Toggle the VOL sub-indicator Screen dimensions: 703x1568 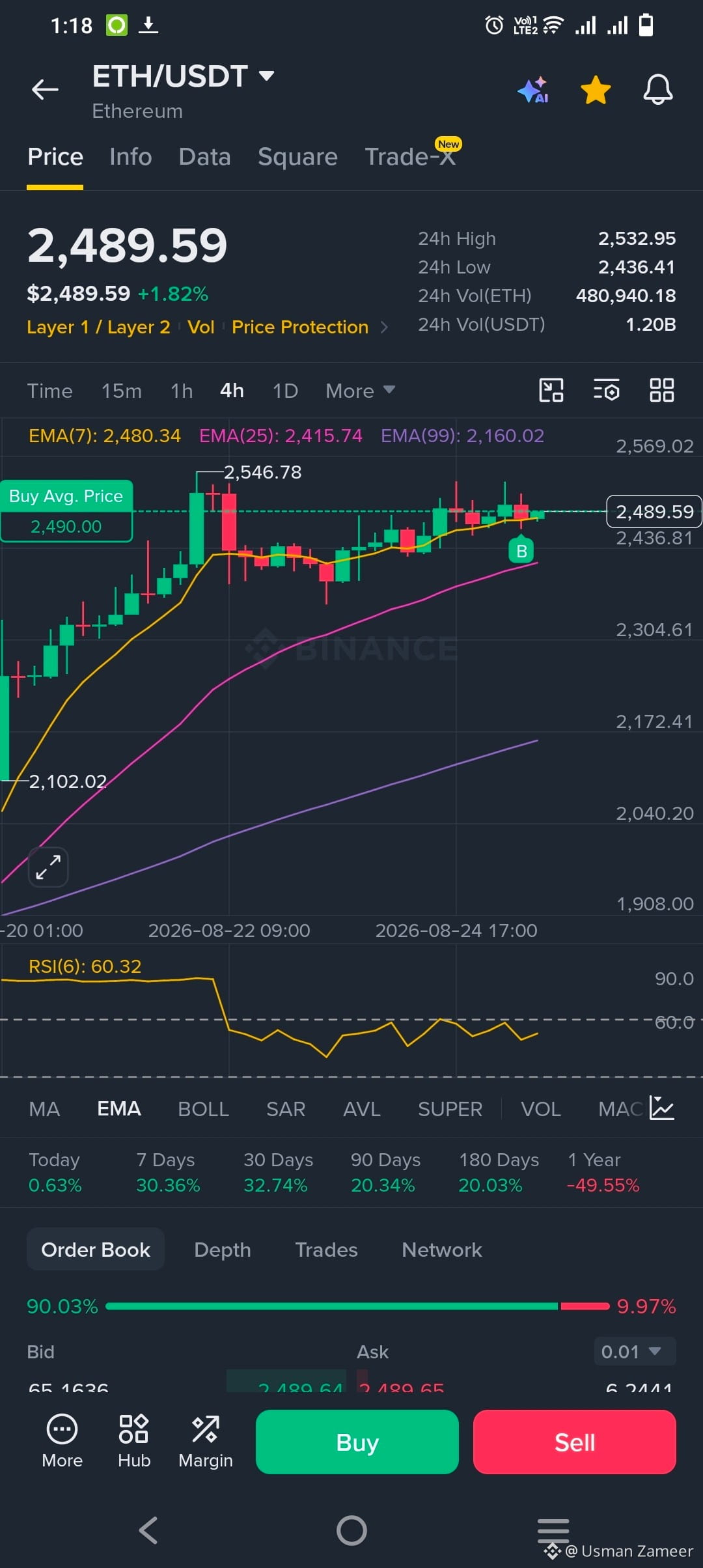(541, 1109)
